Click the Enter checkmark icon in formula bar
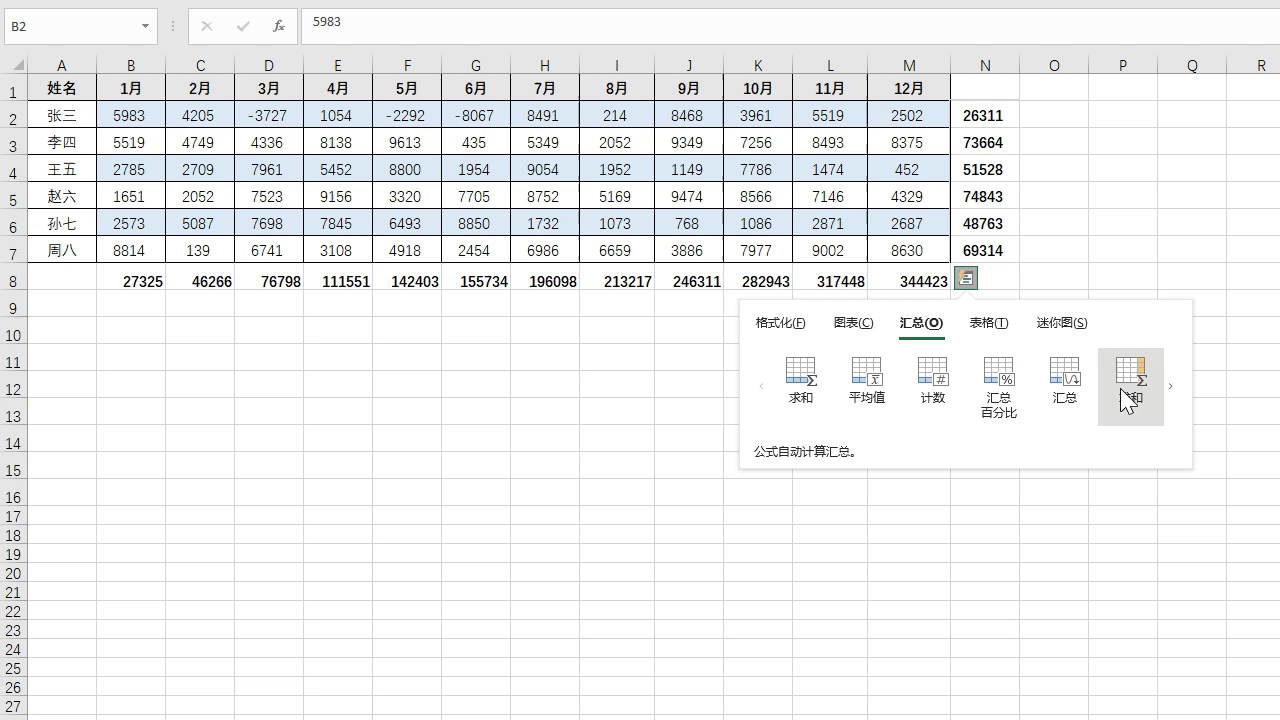This screenshot has width=1280, height=720. 243,27
